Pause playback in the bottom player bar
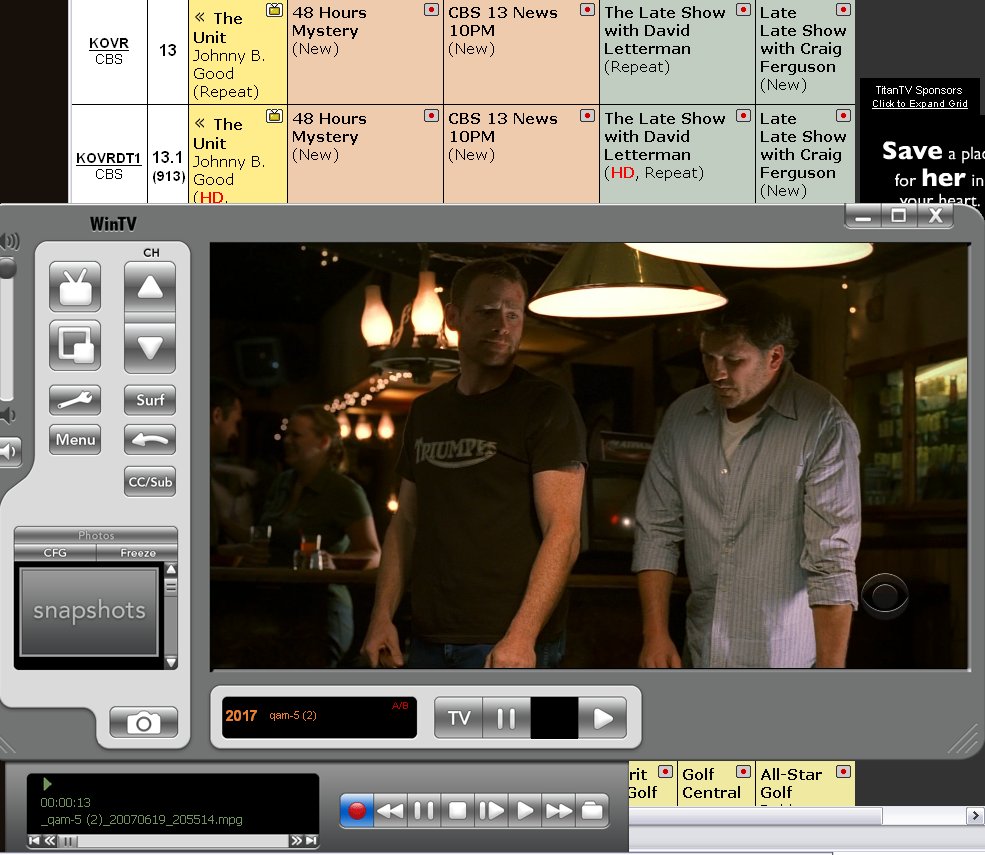Viewport: 985px width, 855px height. [424, 810]
